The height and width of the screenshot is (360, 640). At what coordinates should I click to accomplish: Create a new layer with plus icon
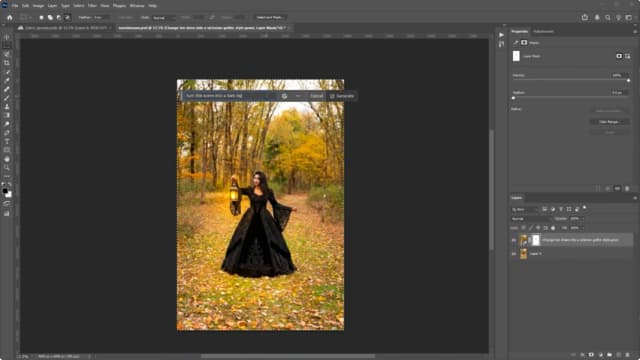coord(619,355)
